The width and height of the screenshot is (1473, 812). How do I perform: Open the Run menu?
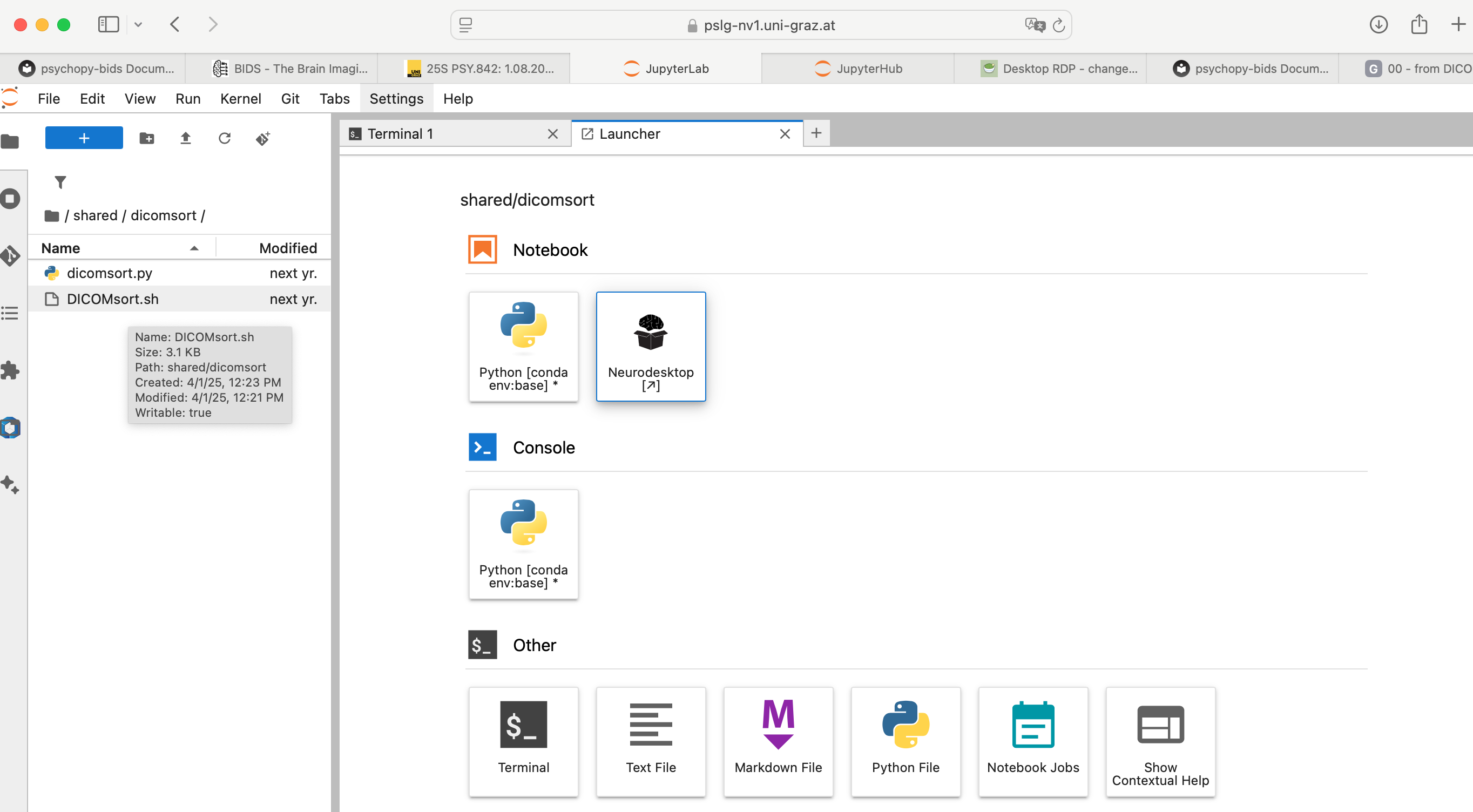[187, 98]
